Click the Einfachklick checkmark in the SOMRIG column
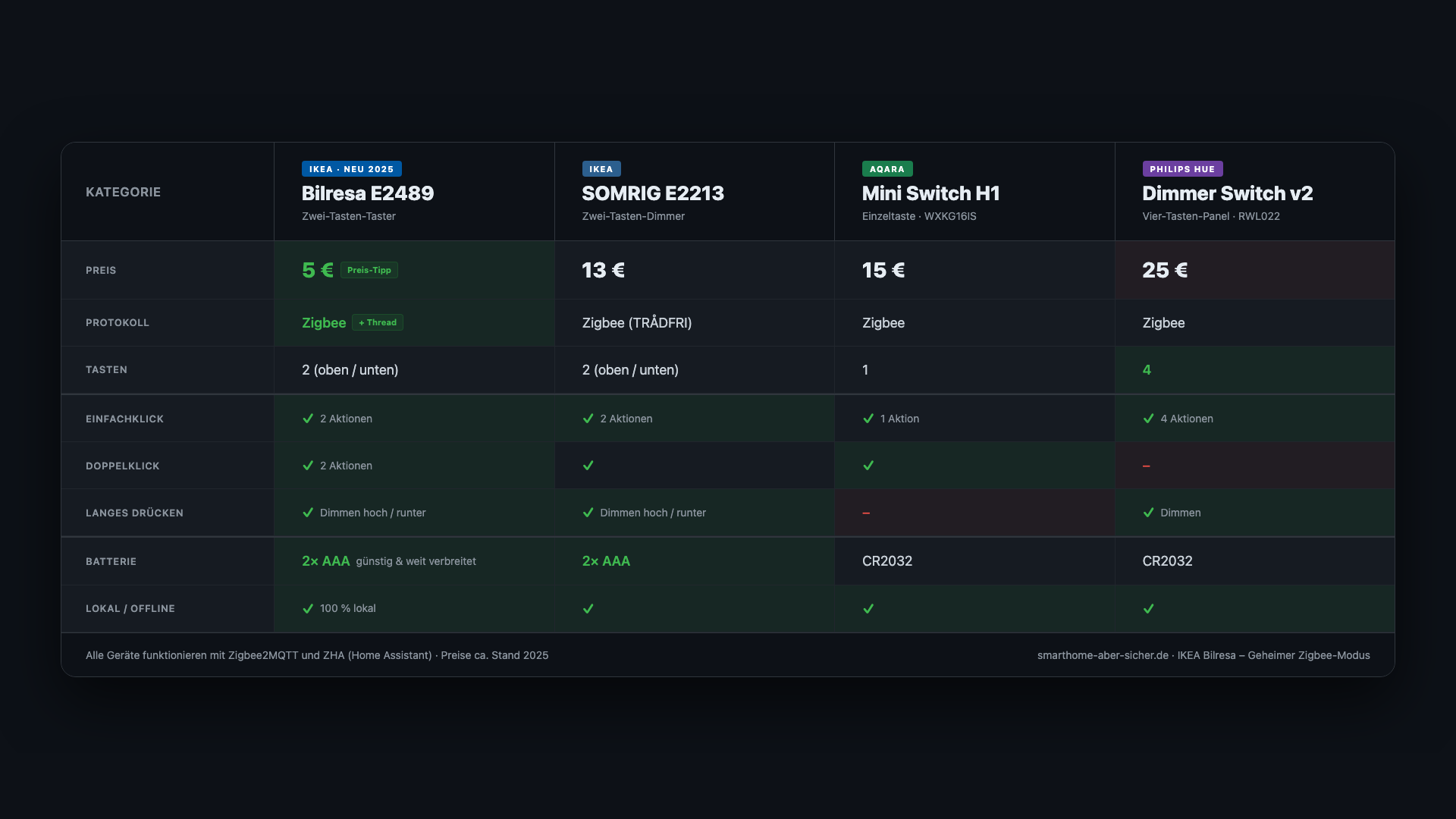 (x=588, y=419)
